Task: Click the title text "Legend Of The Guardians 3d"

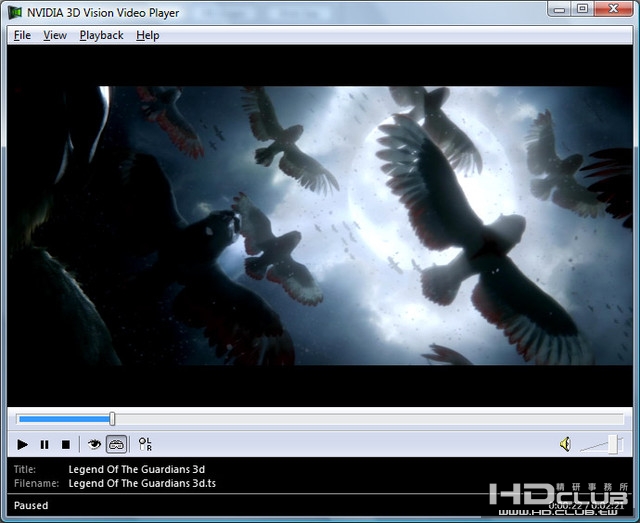Action: [x=137, y=470]
